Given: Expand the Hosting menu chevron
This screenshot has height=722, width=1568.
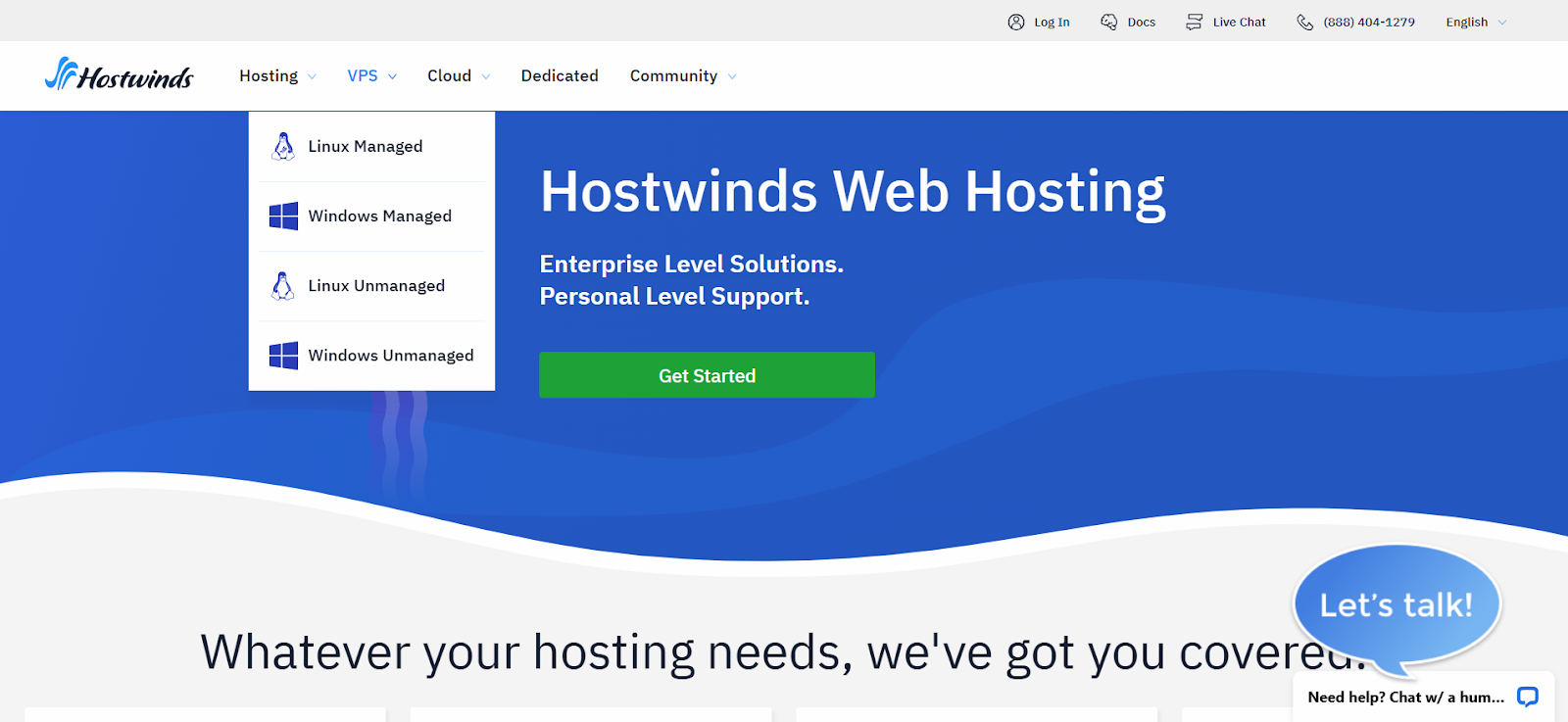Looking at the screenshot, I should pyautogui.click(x=312, y=76).
